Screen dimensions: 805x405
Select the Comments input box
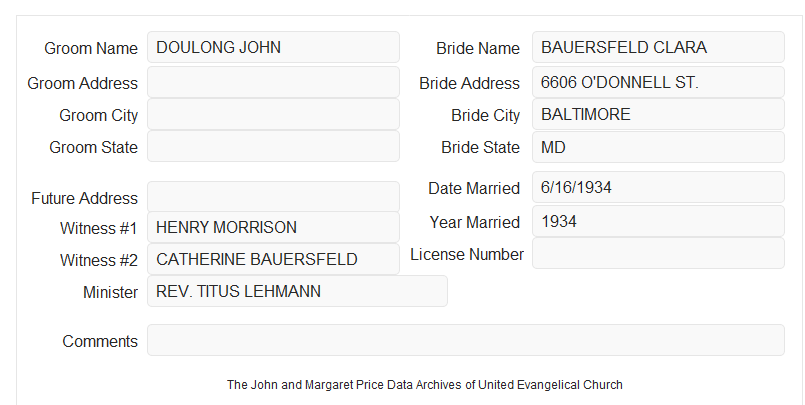pos(466,340)
